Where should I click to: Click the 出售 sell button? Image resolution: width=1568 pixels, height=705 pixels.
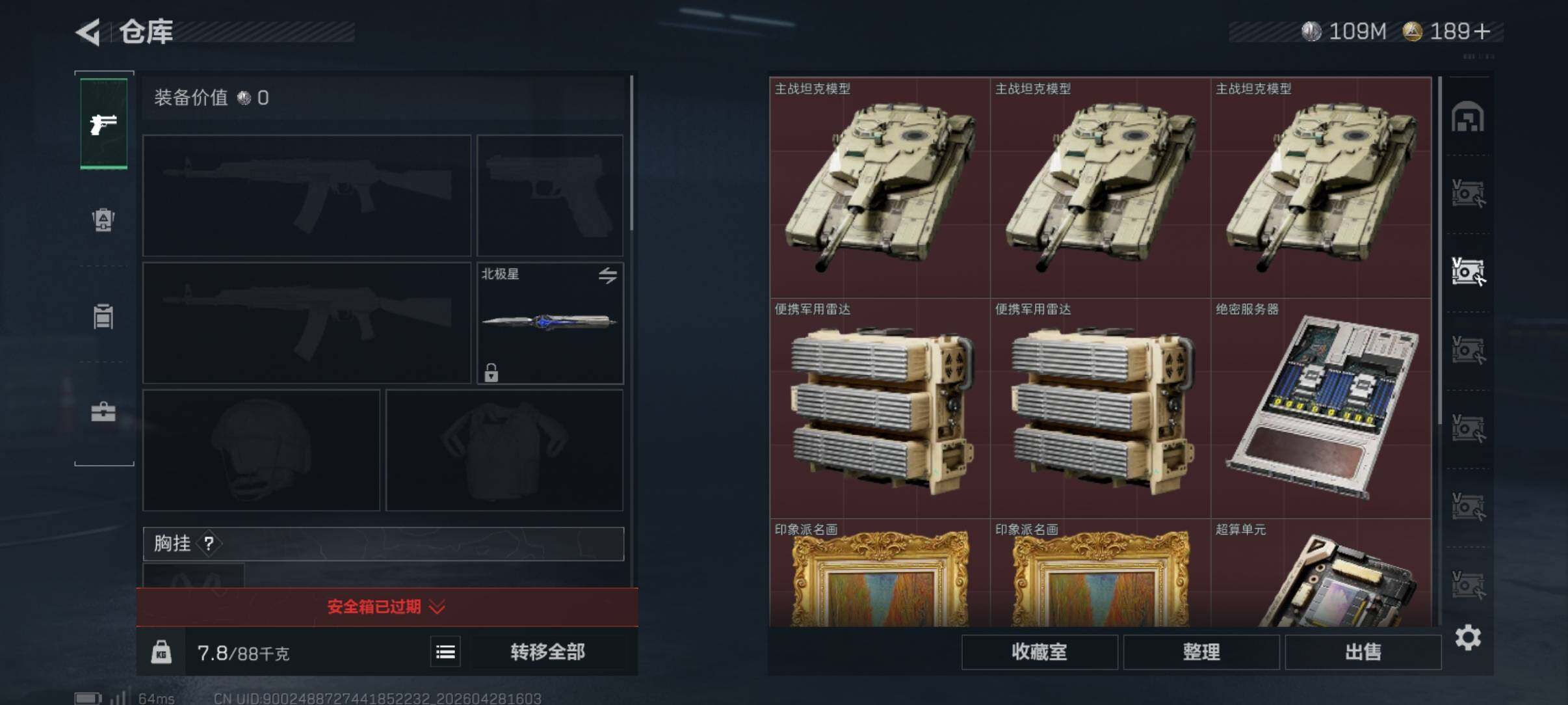point(1363,652)
